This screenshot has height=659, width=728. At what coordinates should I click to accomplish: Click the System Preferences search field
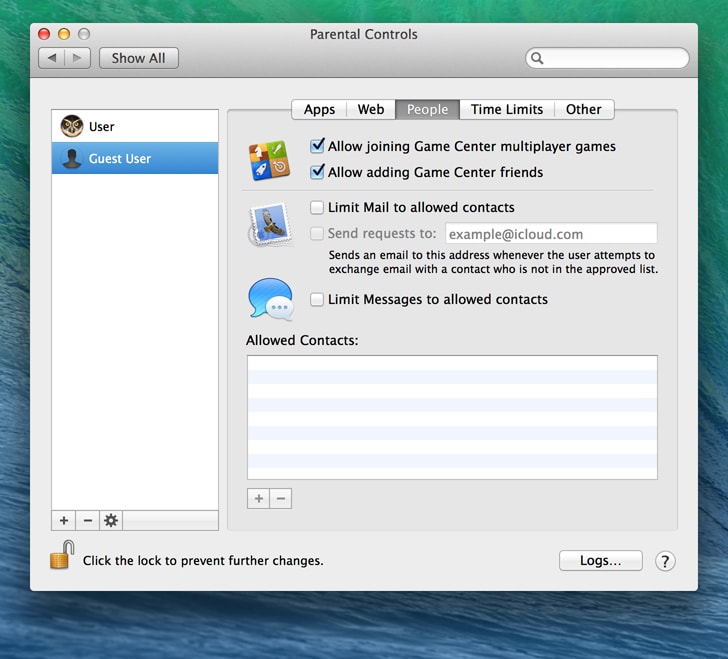click(x=607, y=58)
